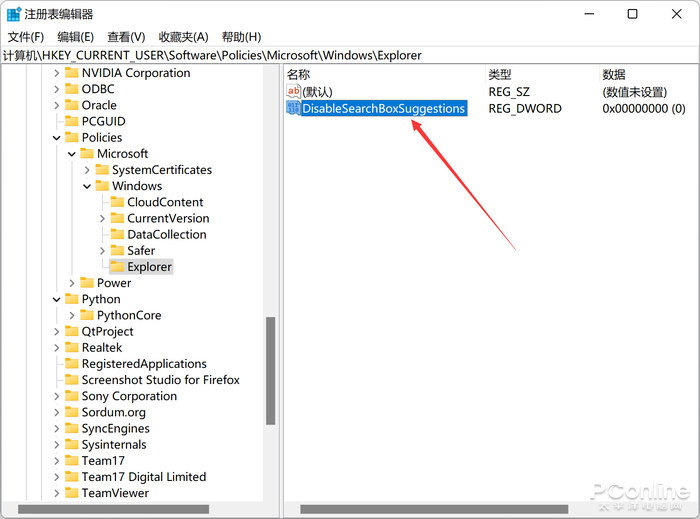Open the 编辑(E) menu
Image resolution: width=700 pixels, height=519 pixels.
tap(75, 37)
